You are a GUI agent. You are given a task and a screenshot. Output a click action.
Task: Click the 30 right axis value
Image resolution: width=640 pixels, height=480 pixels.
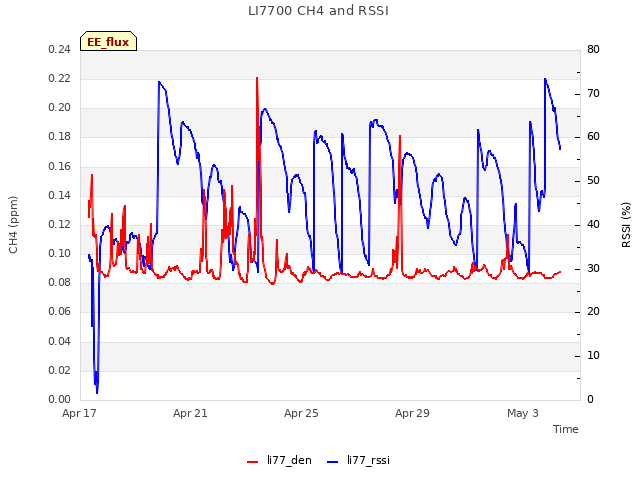[593, 269]
